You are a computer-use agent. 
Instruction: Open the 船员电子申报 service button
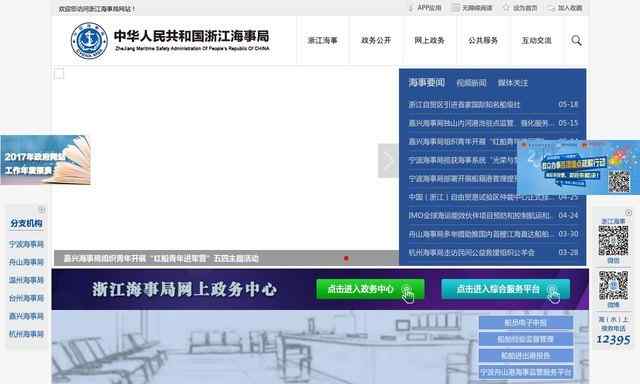click(526, 323)
